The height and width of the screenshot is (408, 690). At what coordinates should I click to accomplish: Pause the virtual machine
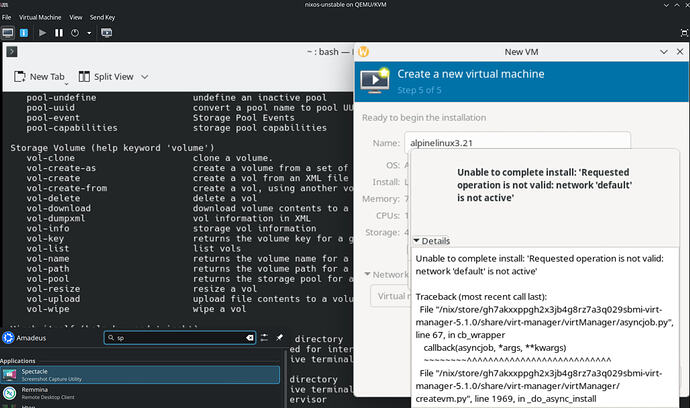point(59,33)
